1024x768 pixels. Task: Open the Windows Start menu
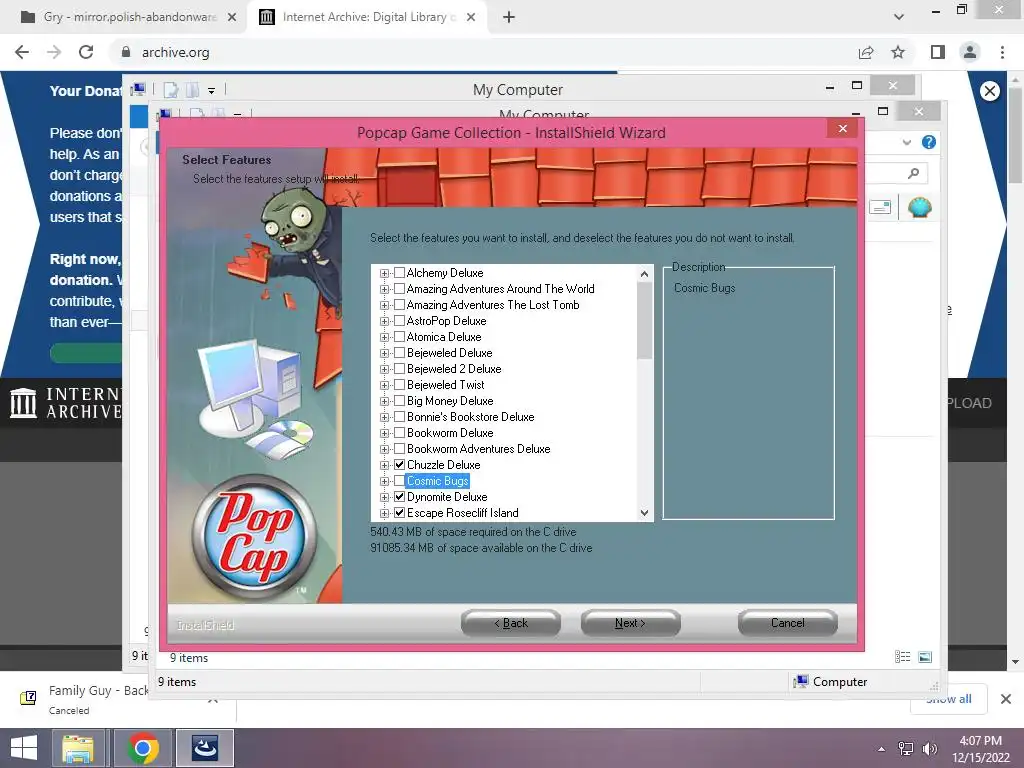click(24, 748)
